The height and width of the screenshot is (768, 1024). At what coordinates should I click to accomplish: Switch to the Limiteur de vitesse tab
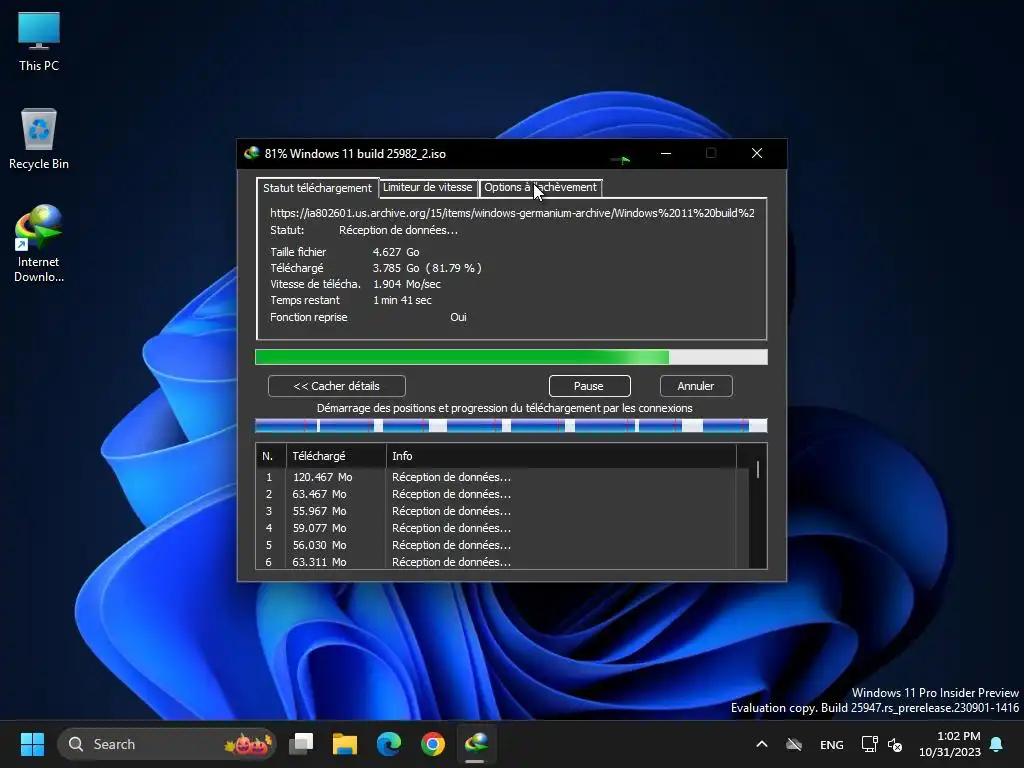click(x=428, y=187)
